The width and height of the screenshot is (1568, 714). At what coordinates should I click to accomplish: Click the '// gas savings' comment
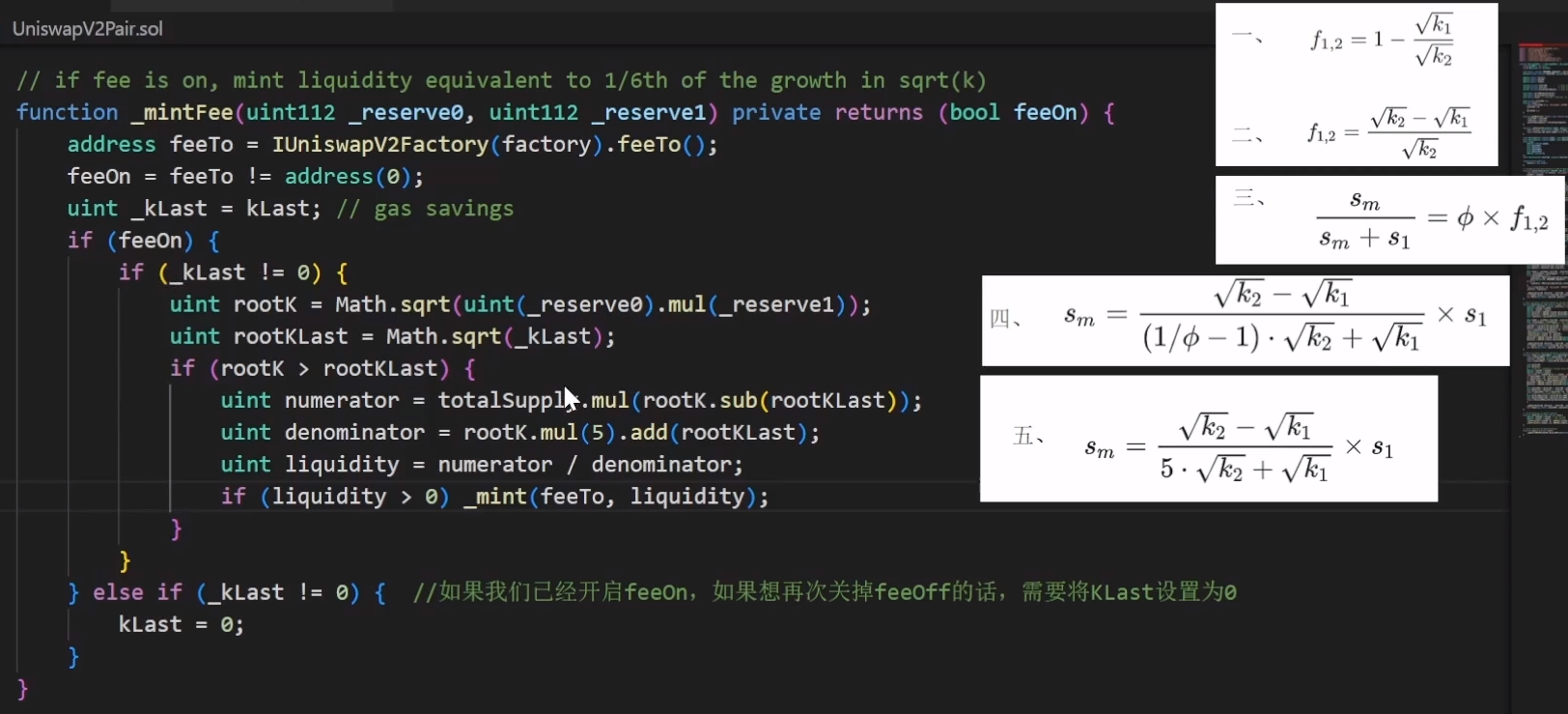point(425,209)
